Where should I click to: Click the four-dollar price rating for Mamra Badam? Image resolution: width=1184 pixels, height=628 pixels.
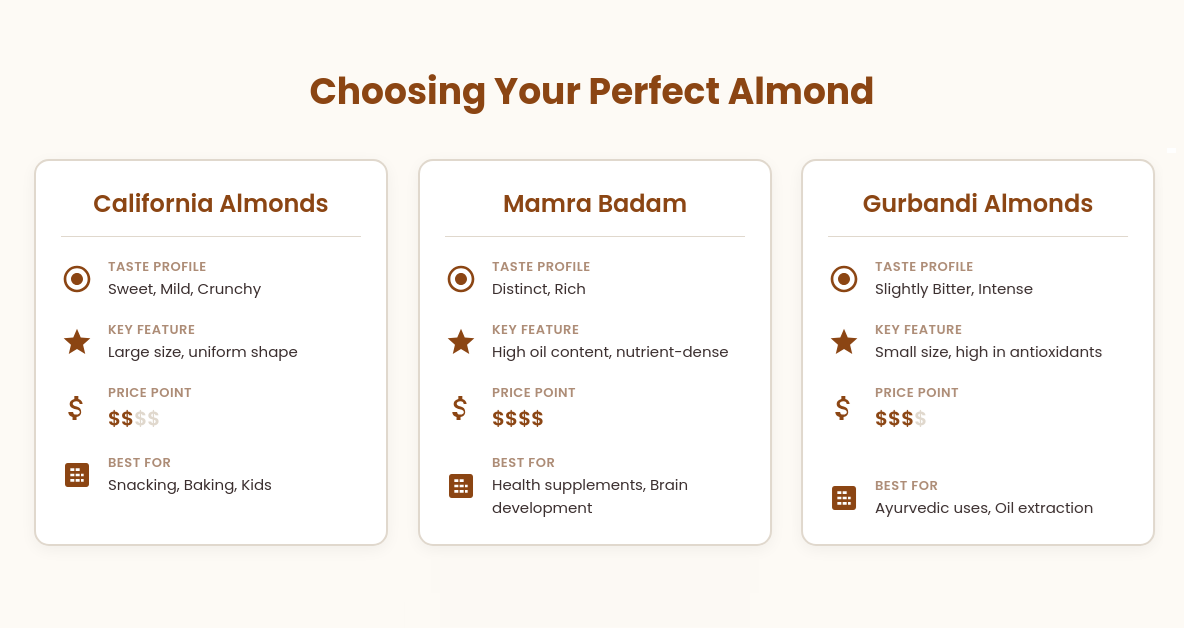(517, 418)
